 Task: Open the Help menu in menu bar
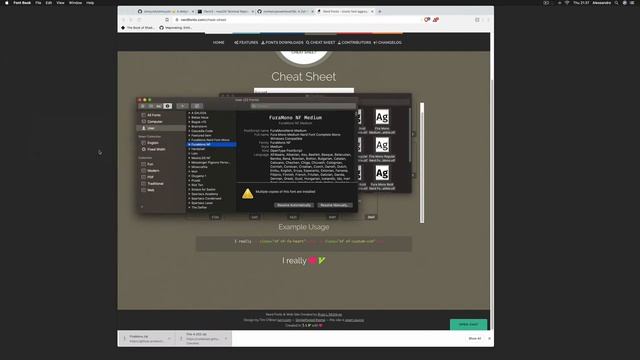click(90, 3)
